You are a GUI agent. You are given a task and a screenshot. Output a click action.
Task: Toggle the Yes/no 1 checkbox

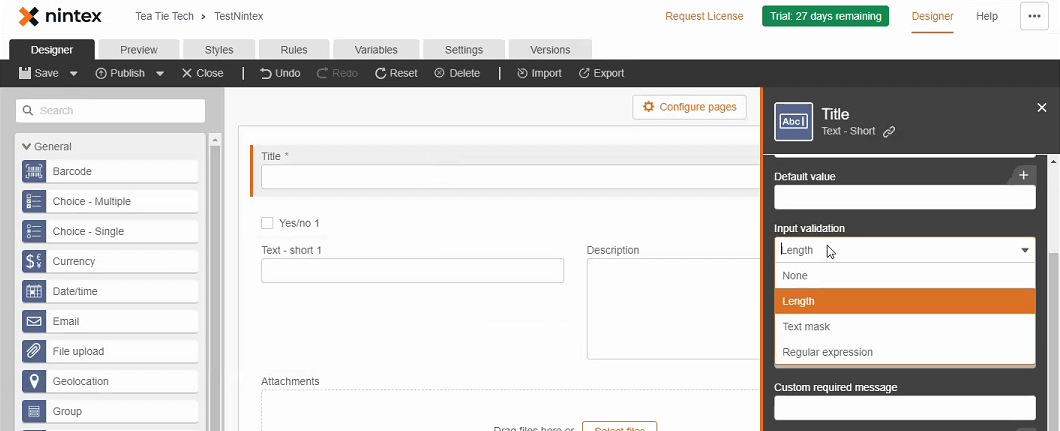coord(267,223)
